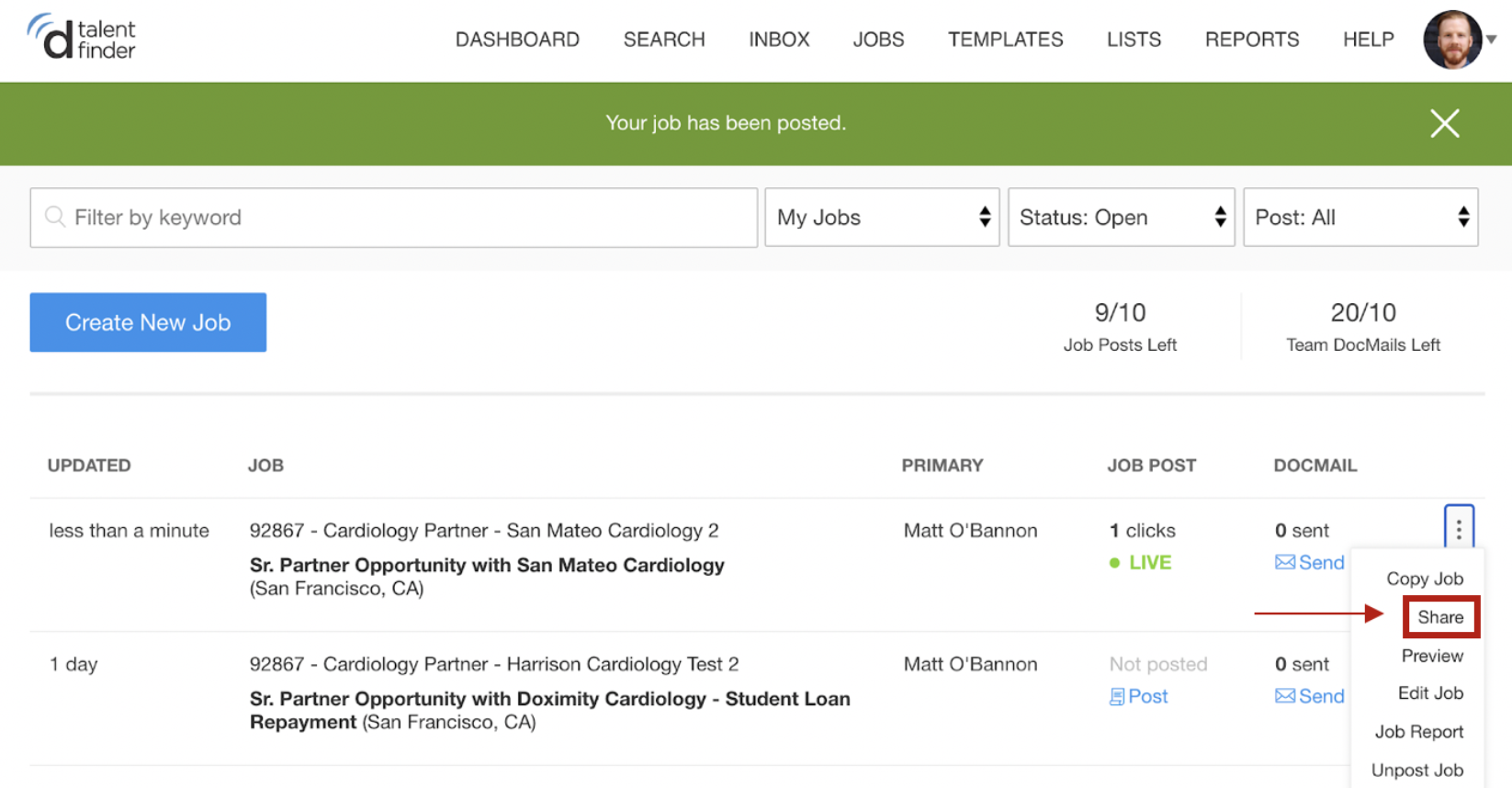Open Sr. Partner Opportunity with San Mateo Cardiology
Image resolution: width=1512 pixels, height=788 pixels.
pyautogui.click(x=487, y=565)
